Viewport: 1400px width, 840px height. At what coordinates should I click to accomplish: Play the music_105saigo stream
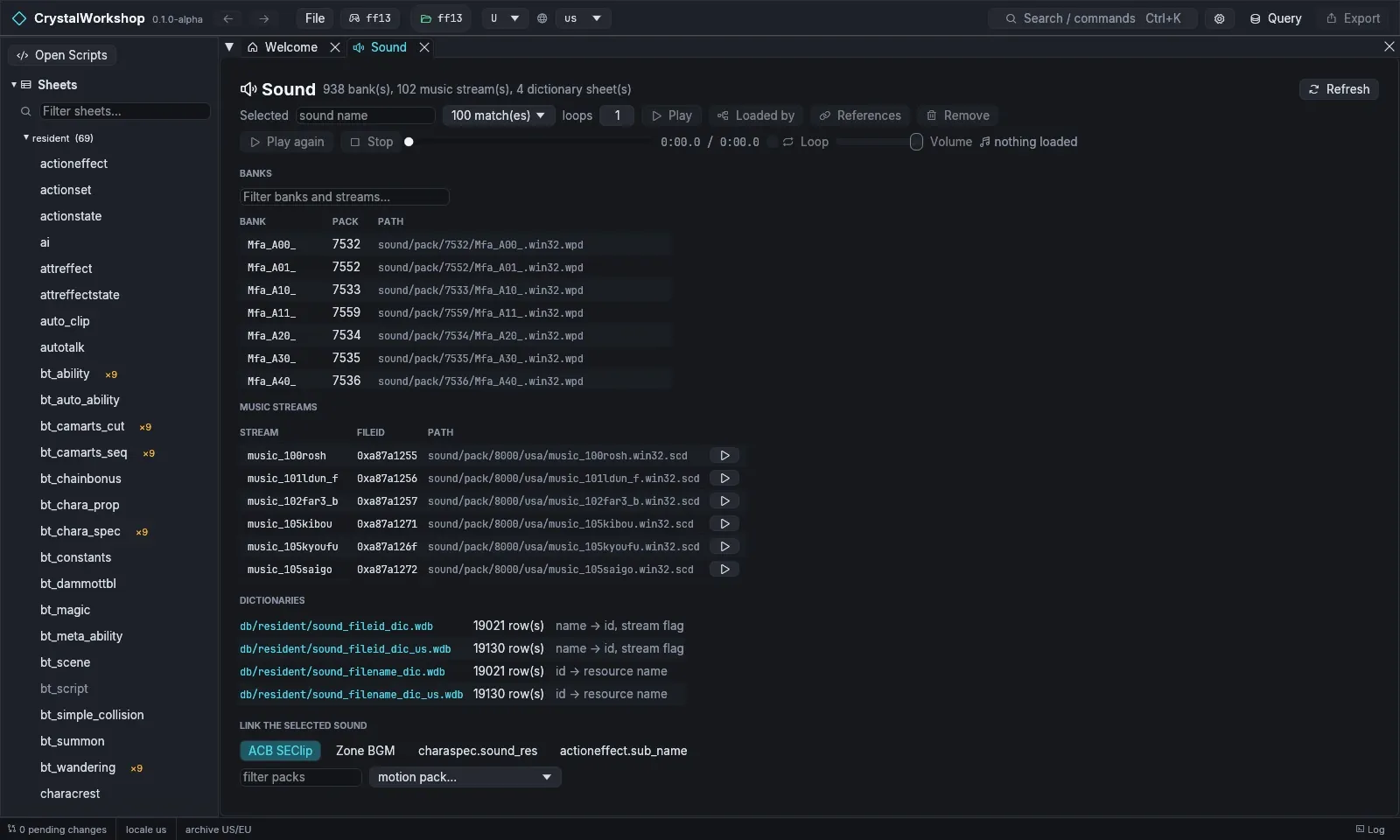724,570
